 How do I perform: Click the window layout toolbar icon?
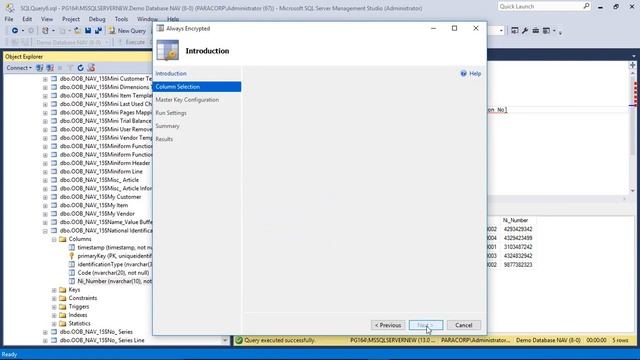point(546,31)
